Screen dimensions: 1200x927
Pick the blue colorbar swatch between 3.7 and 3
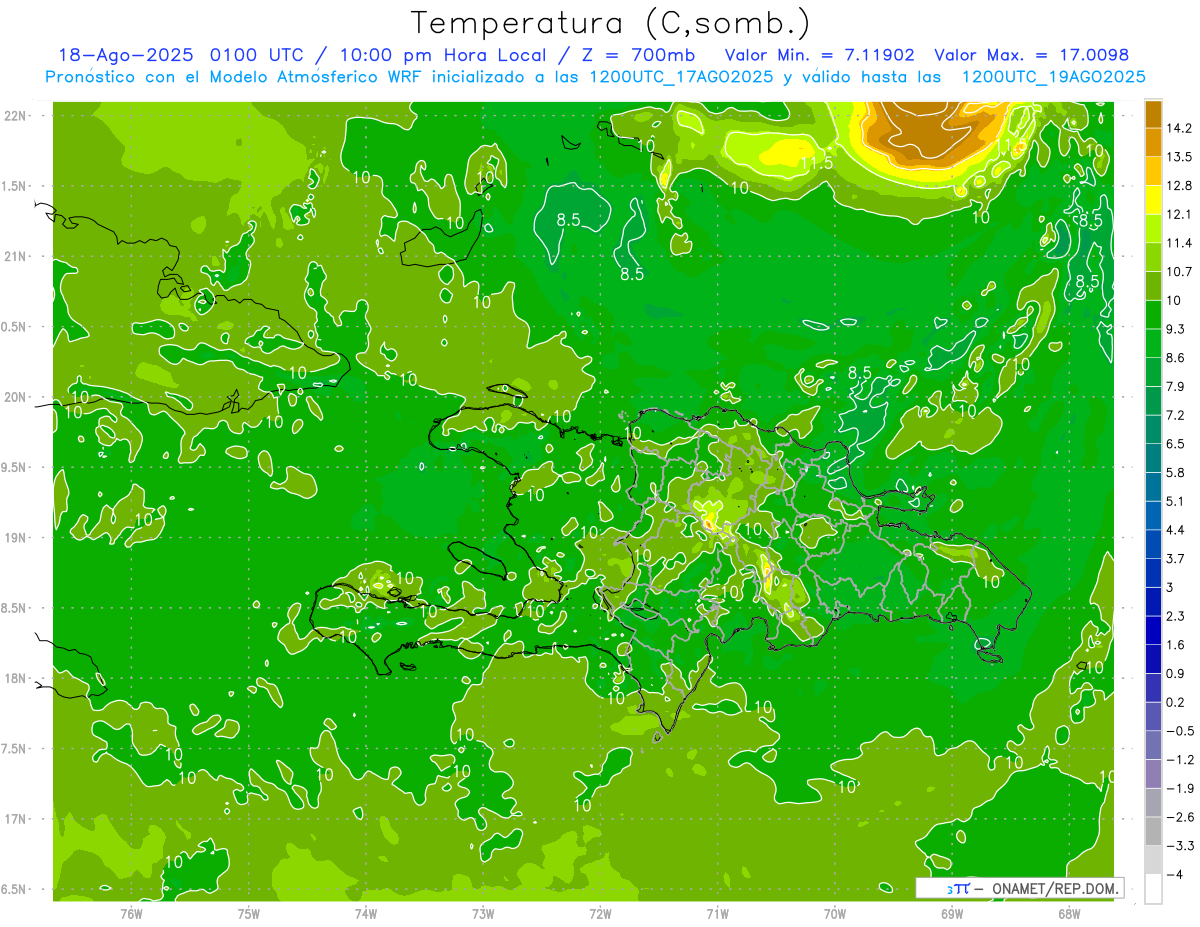[1153, 573]
